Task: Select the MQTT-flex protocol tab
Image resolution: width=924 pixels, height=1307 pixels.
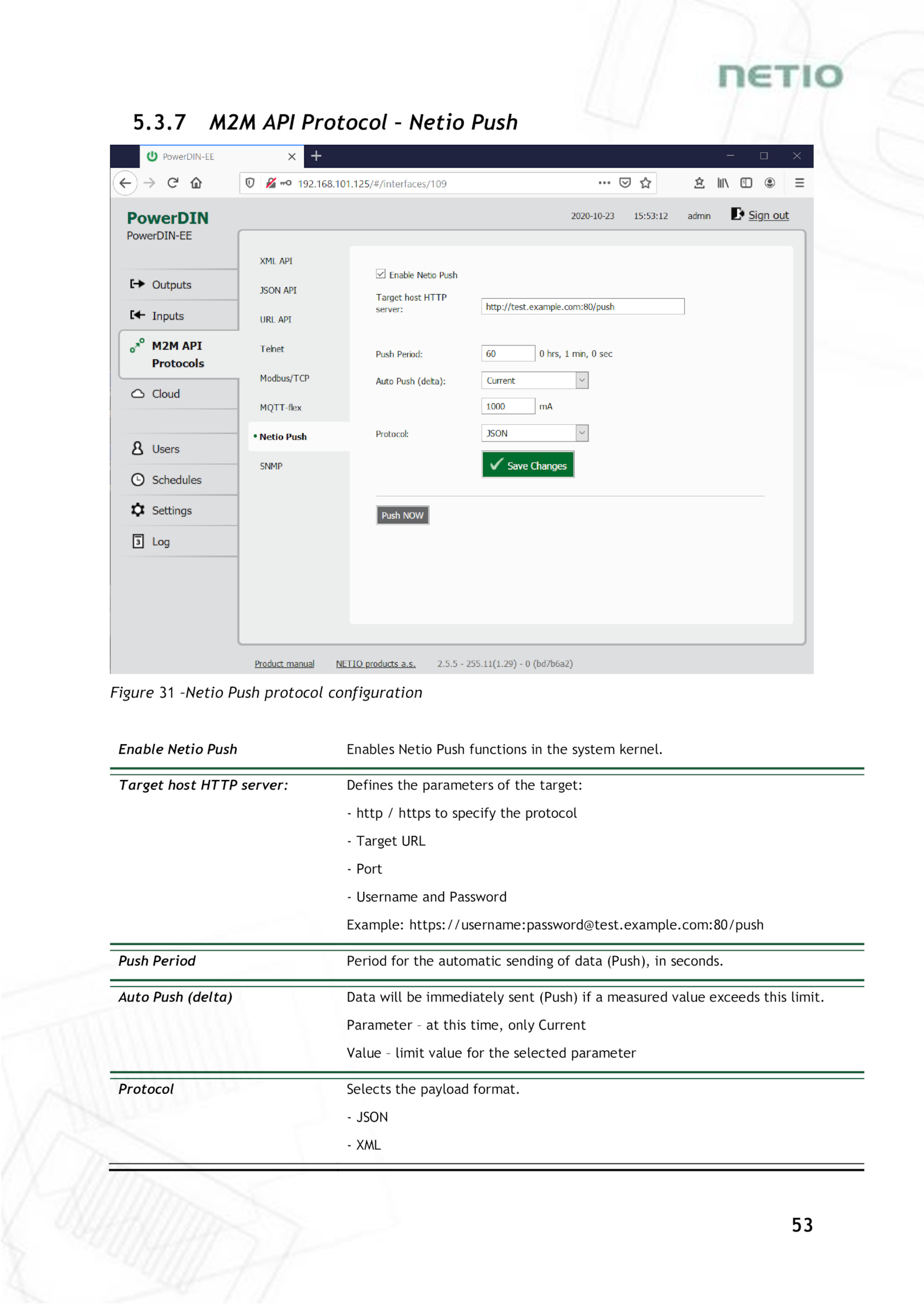Action: point(281,408)
